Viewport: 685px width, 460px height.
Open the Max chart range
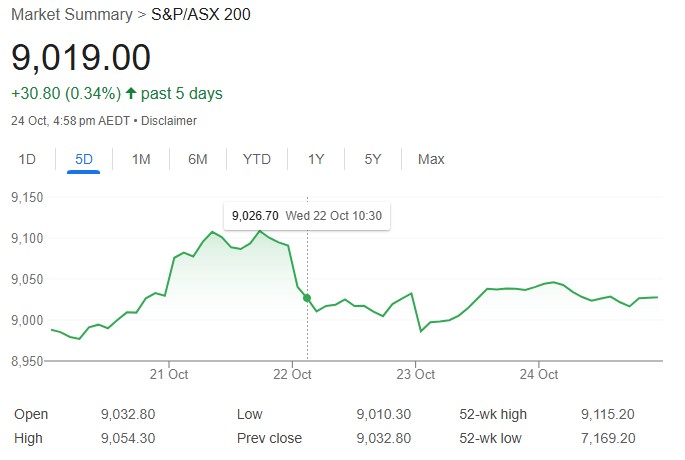(431, 159)
